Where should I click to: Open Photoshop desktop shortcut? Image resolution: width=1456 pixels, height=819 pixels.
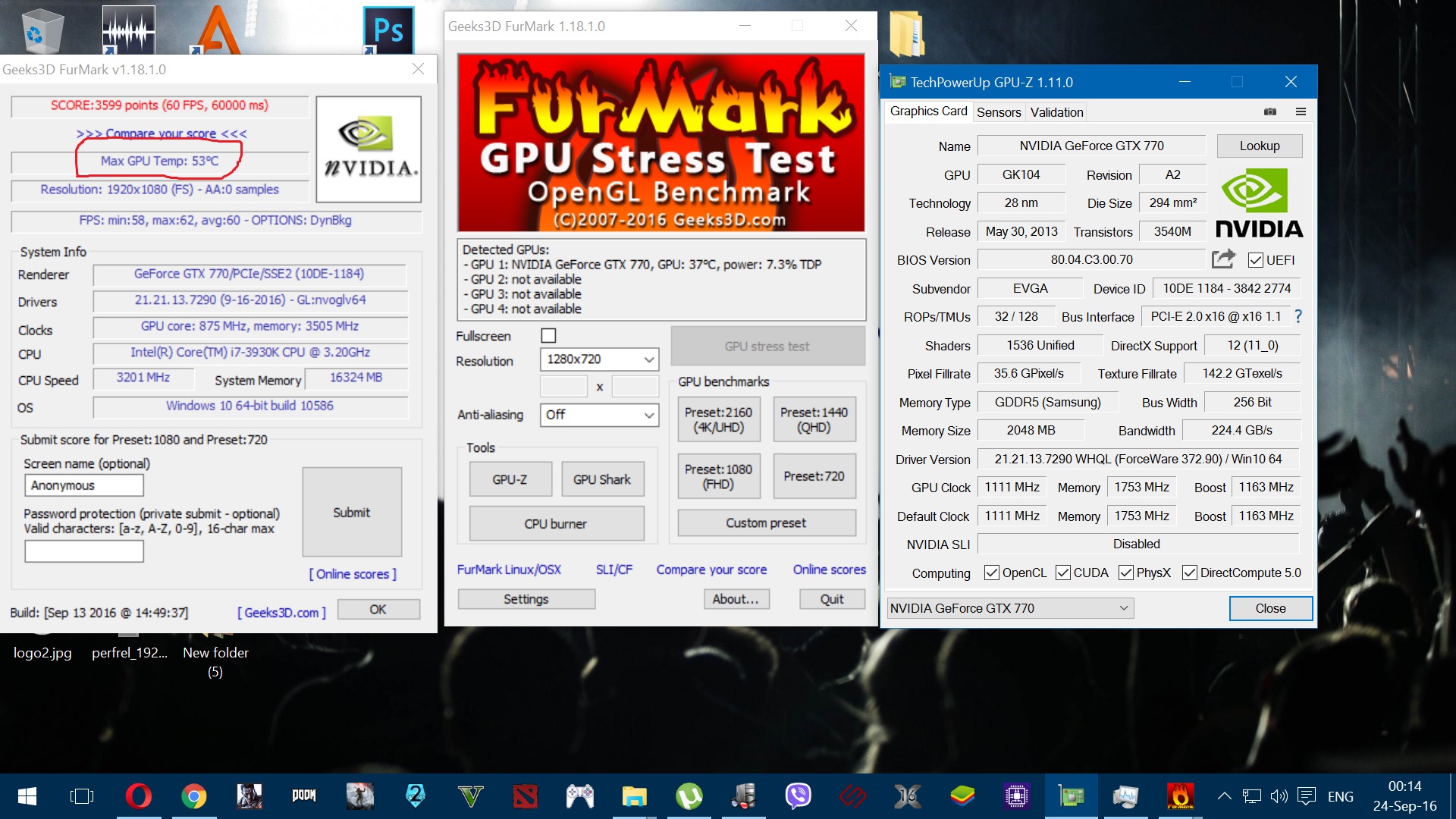coord(388,30)
